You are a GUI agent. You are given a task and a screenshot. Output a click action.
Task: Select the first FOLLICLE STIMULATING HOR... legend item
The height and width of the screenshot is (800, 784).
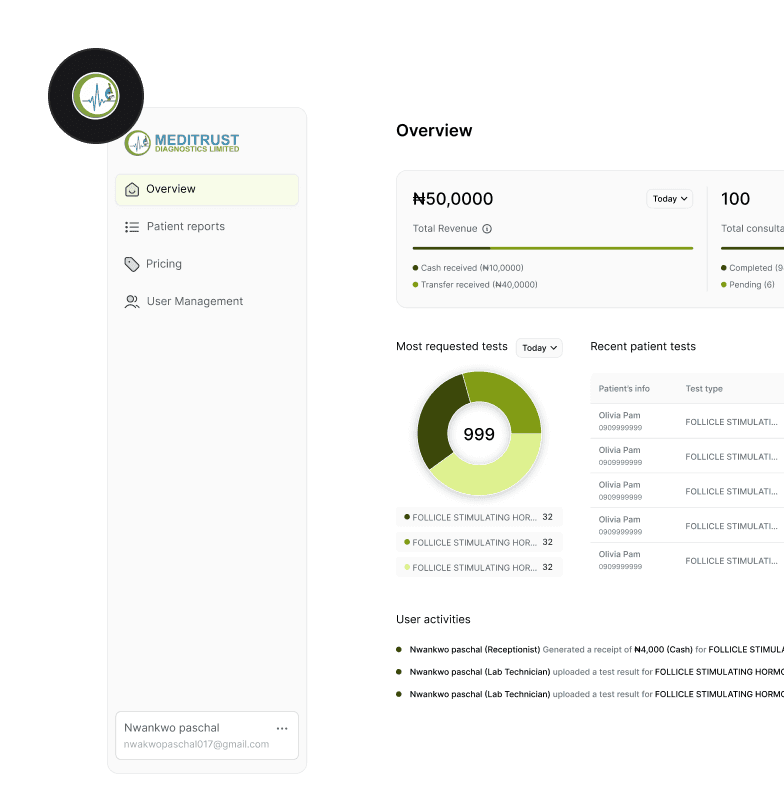coord(479,517)
